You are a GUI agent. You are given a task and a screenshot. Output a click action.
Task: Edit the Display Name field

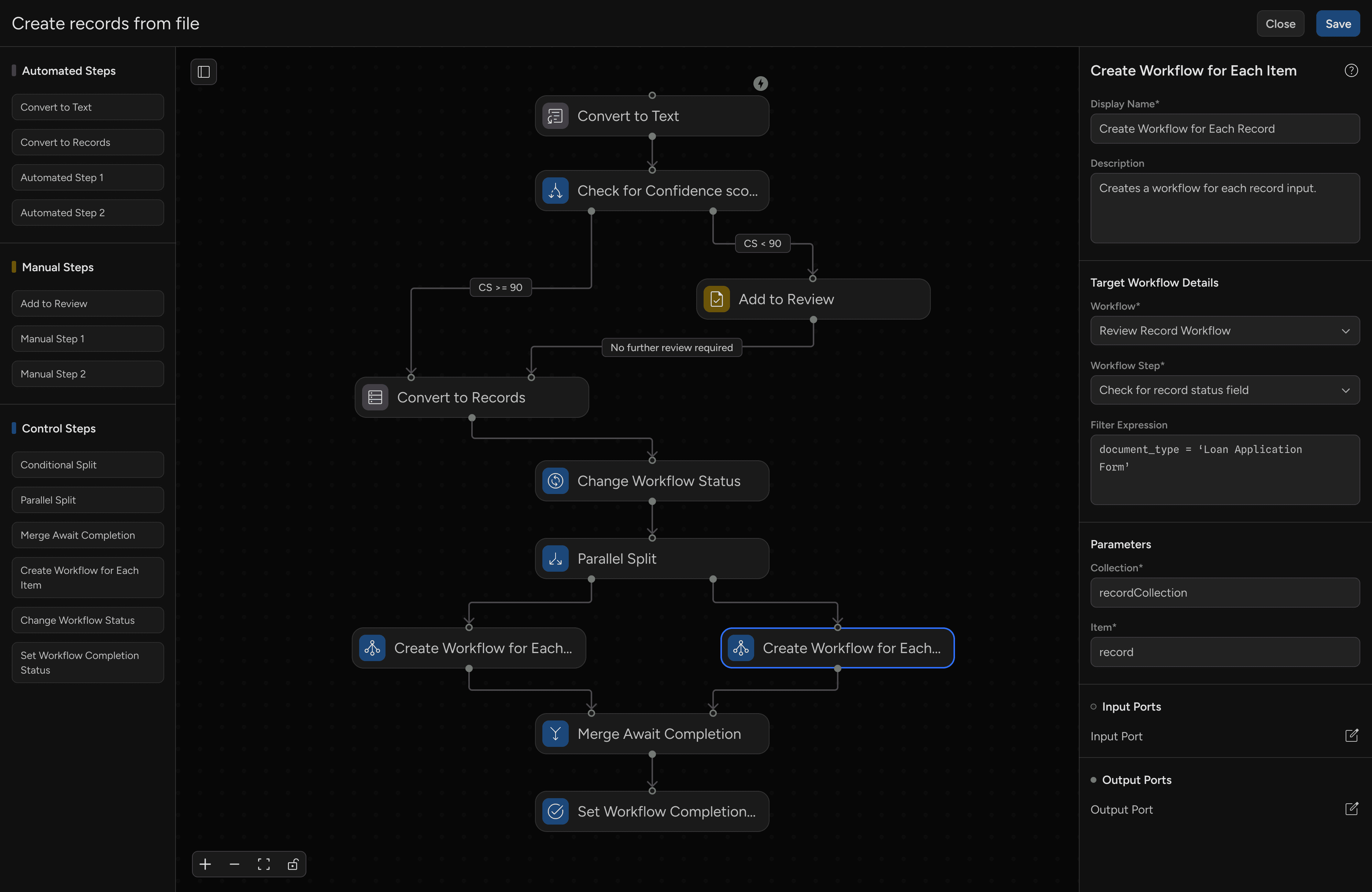[1224, 129]
